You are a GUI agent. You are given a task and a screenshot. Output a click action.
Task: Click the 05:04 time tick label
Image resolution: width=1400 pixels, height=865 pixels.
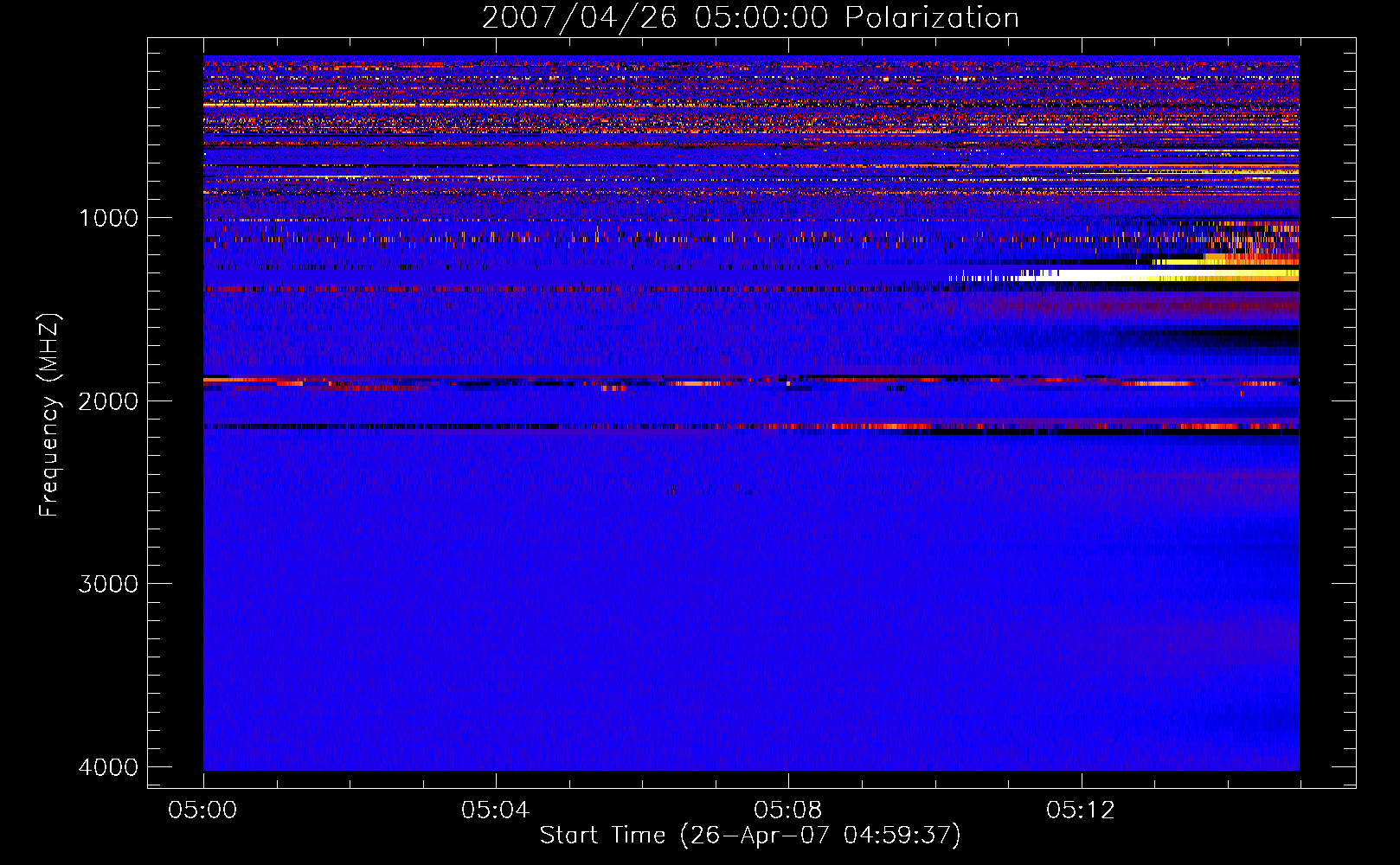pos(495,811)
